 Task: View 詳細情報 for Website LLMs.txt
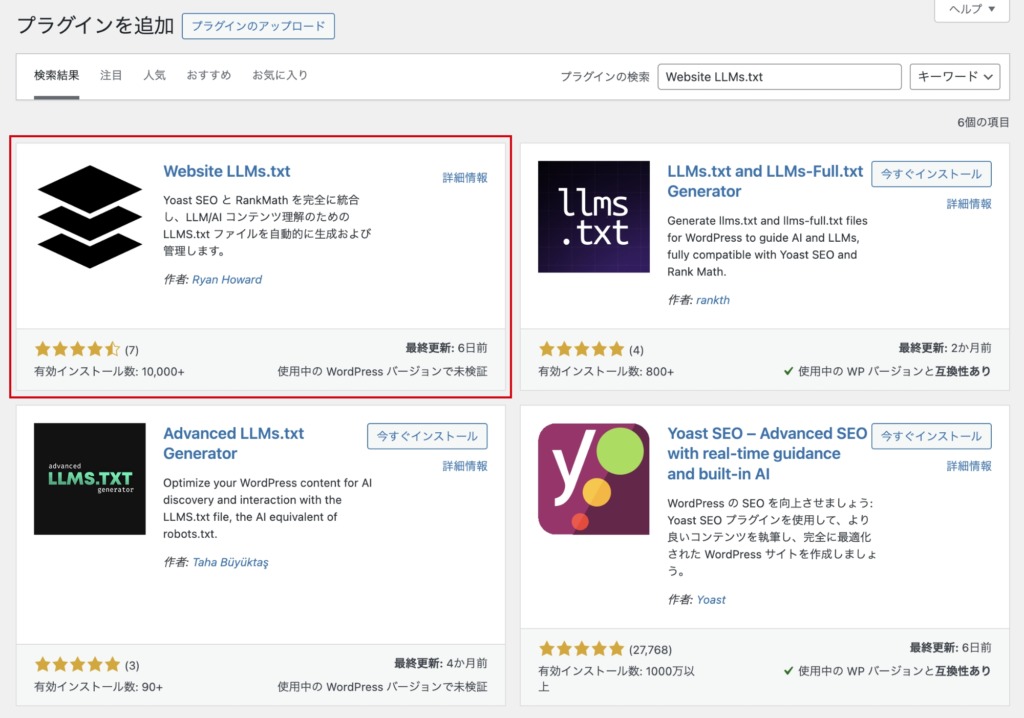point(464,178)
